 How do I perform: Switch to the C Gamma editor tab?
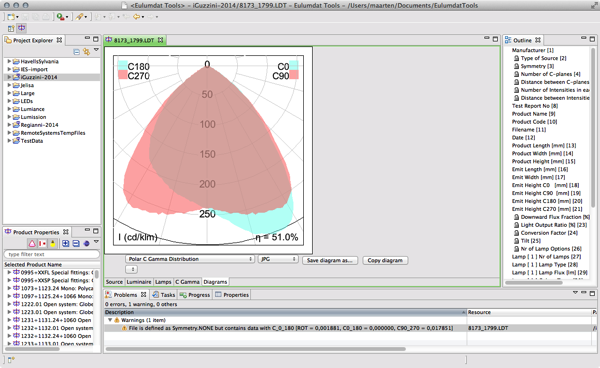pos(187,282)
